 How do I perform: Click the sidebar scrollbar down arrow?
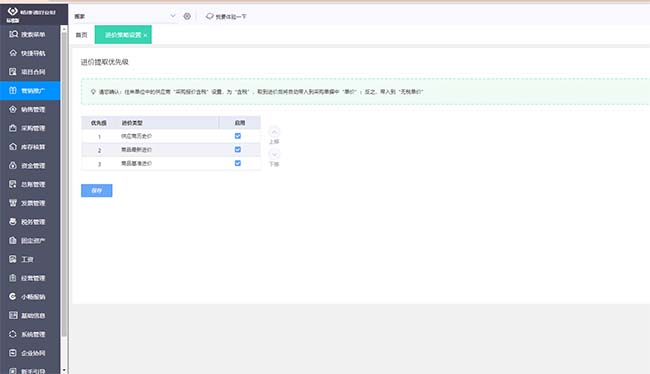[x=64, y=370]
